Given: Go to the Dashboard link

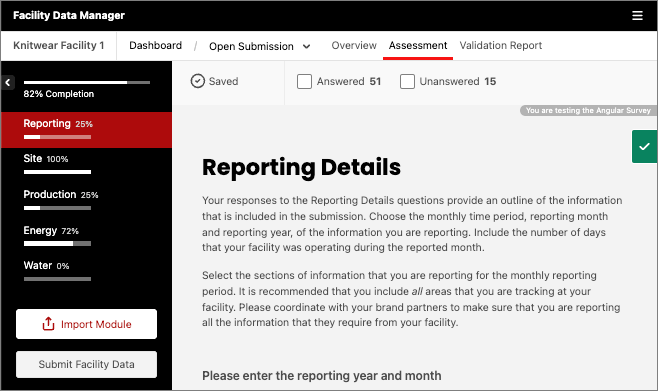Looking at the screenshot, I should [x=156, y=45].
